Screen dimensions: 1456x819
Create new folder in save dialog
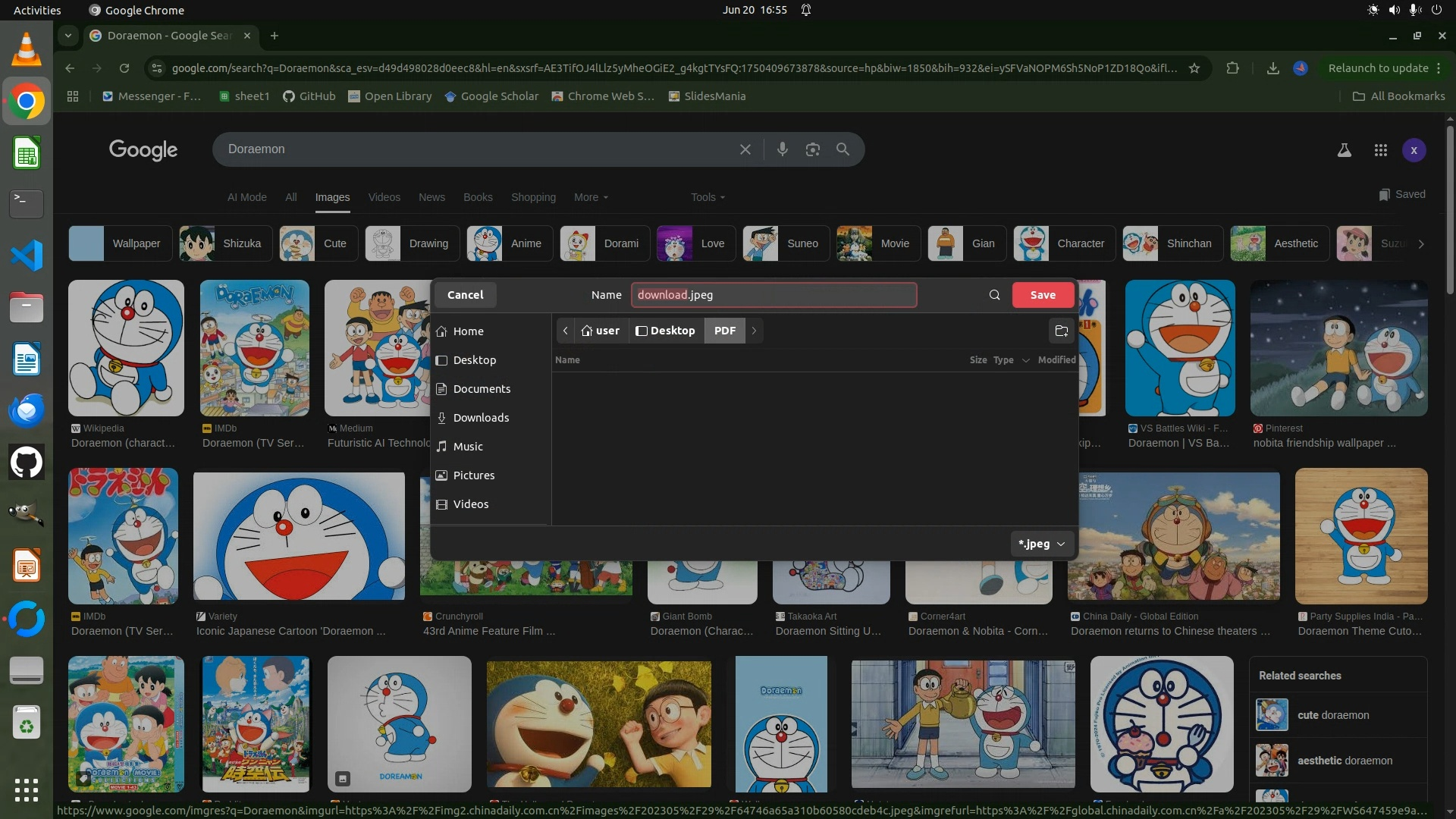click(1062, 331)
